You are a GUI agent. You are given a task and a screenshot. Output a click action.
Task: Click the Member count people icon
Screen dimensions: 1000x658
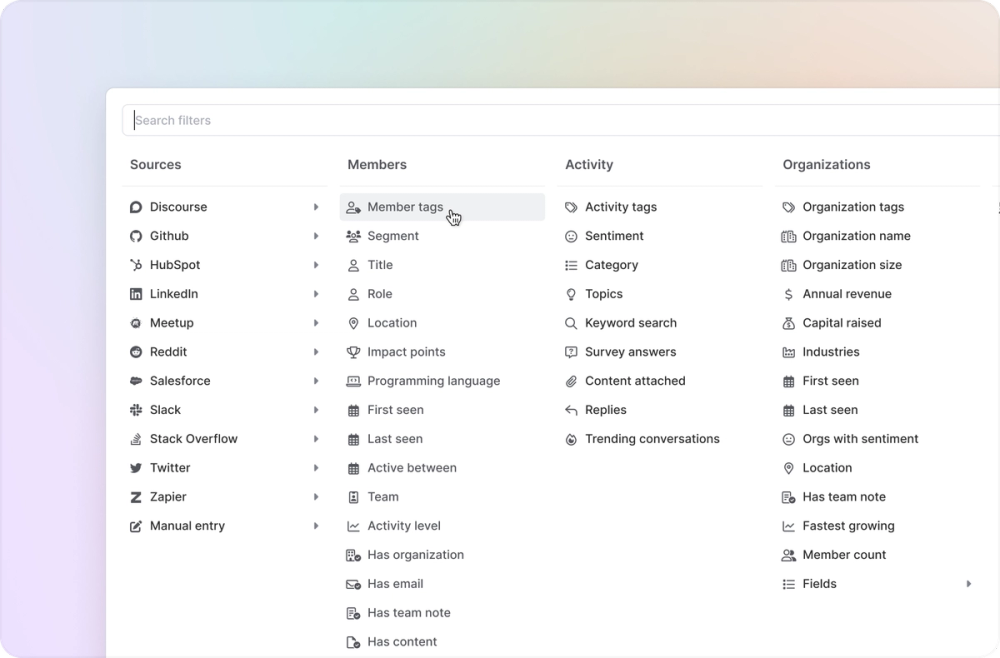pos(789,555)
